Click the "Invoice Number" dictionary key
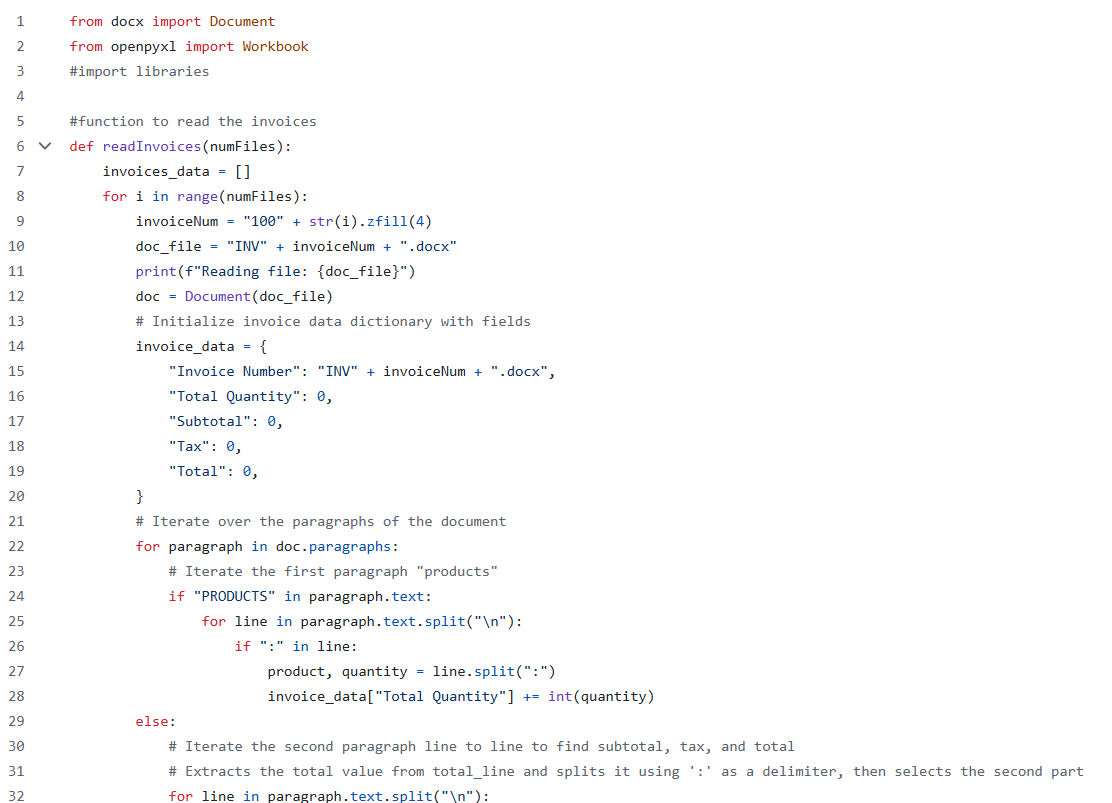Viewport: 1112px width, 803px height. click(234, 371)
